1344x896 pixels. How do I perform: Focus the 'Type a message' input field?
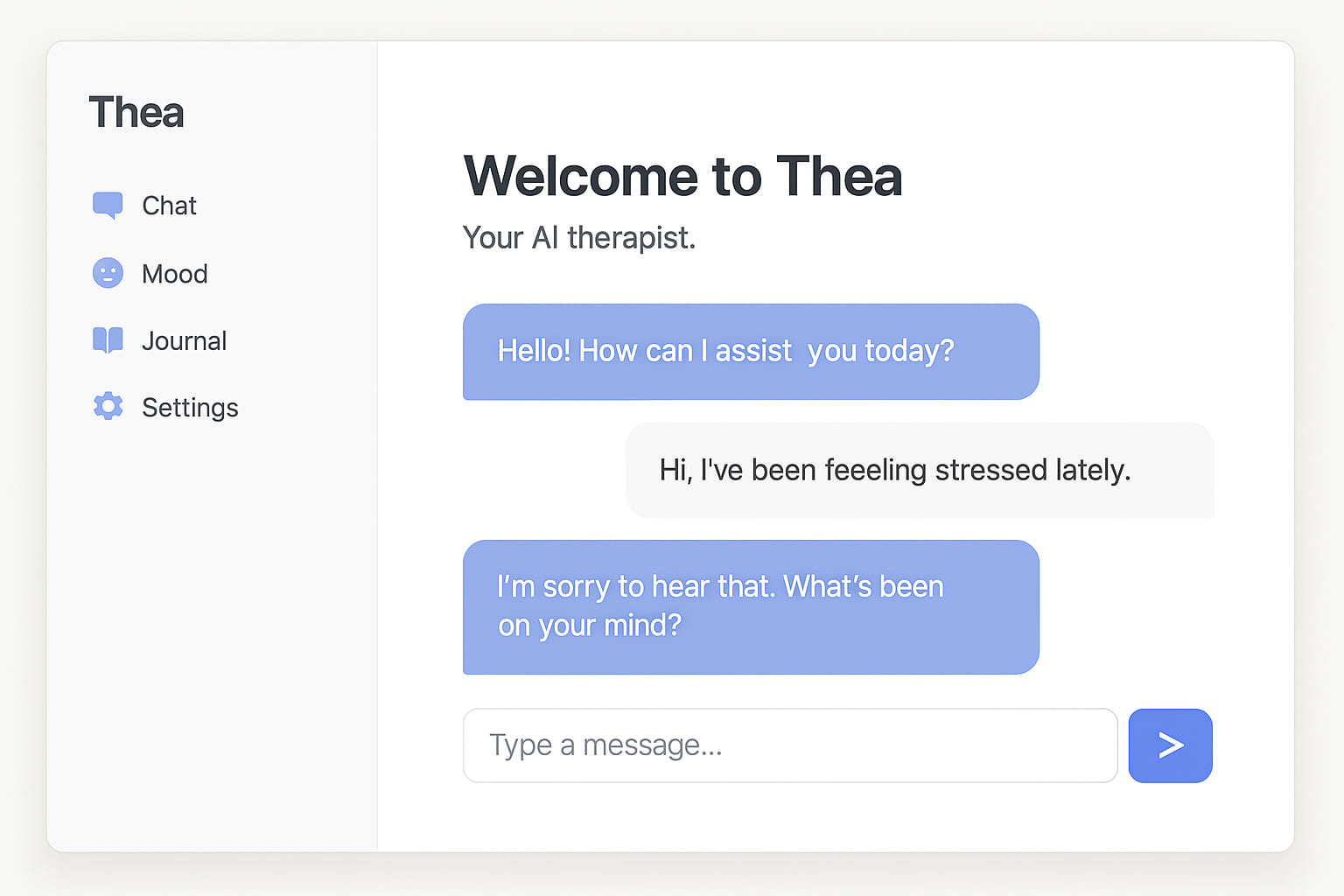tap(787, 745)
